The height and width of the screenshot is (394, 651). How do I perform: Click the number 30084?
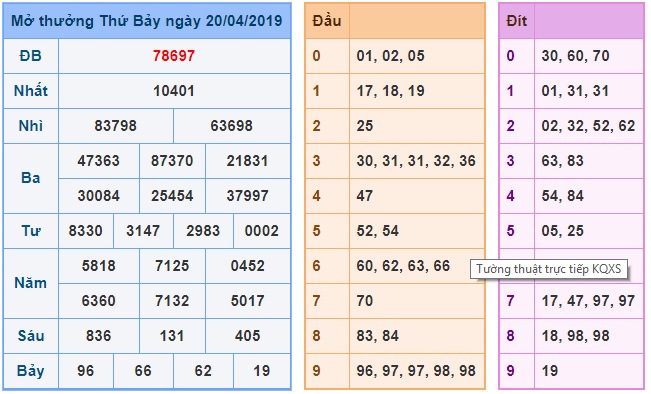pyautogui.click(x=99, y=196)
